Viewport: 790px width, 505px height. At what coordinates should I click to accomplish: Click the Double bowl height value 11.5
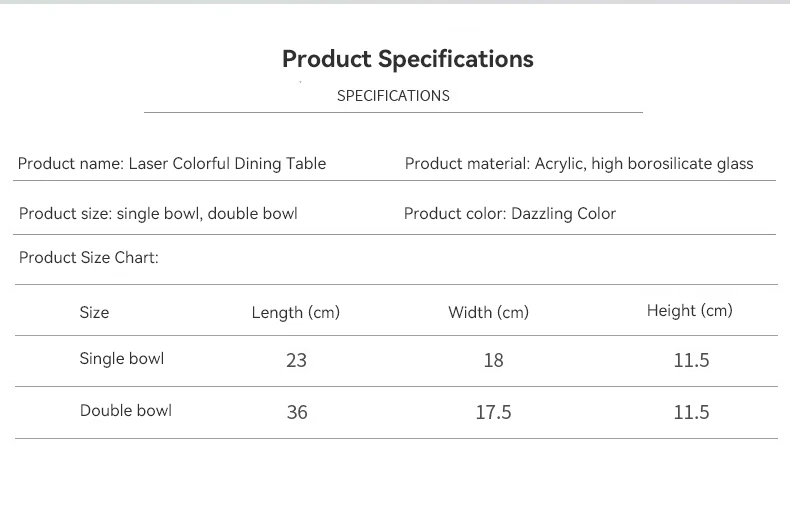(691, 412)
